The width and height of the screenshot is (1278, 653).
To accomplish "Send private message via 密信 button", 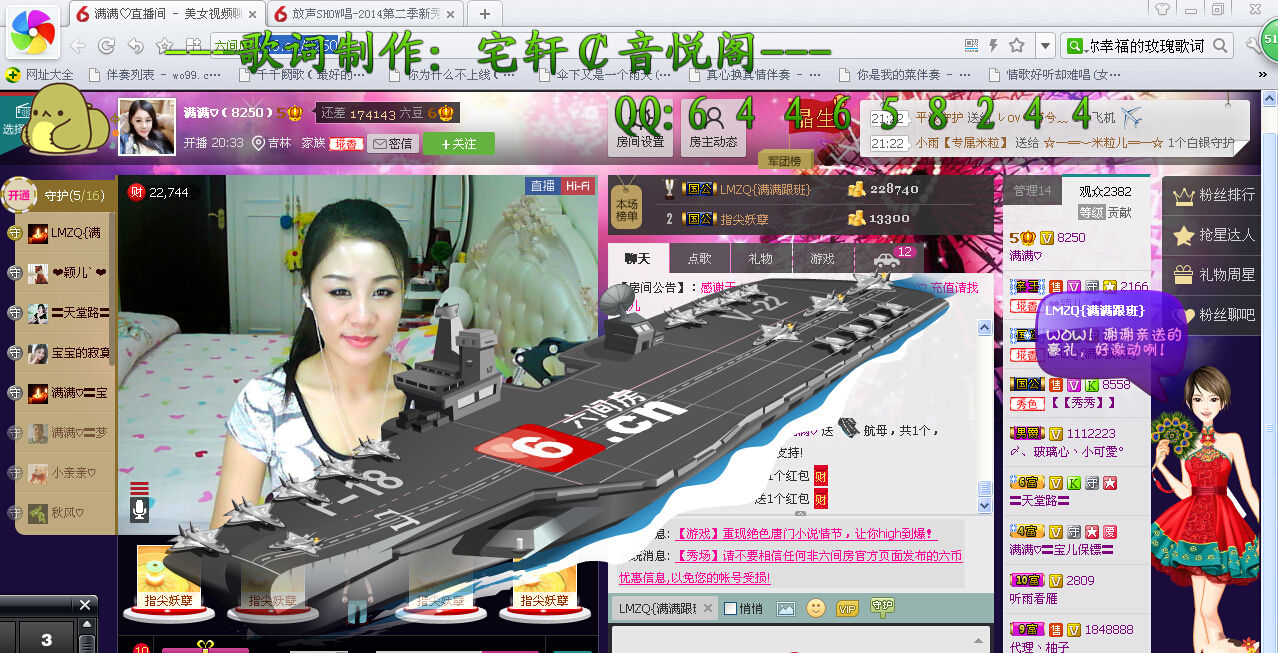I will click(x=393, y=144).
